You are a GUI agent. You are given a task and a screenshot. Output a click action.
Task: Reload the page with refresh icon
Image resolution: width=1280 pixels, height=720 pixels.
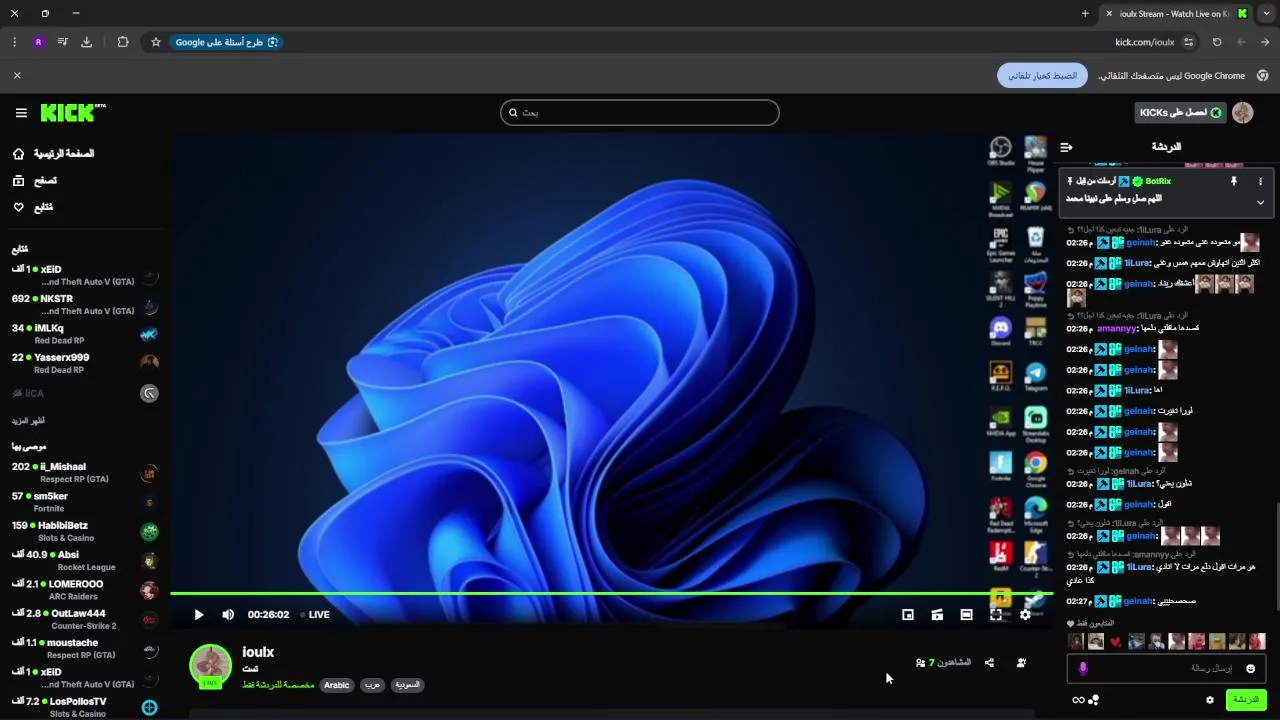1217,42
